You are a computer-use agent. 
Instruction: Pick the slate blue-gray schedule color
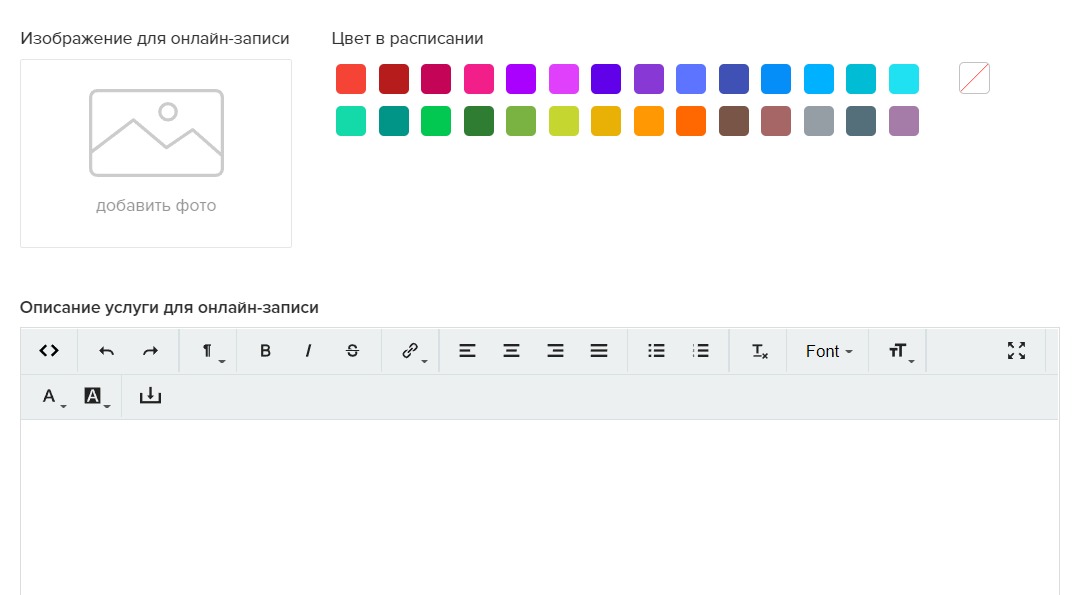pyautogui.click(x=861, y=121)
